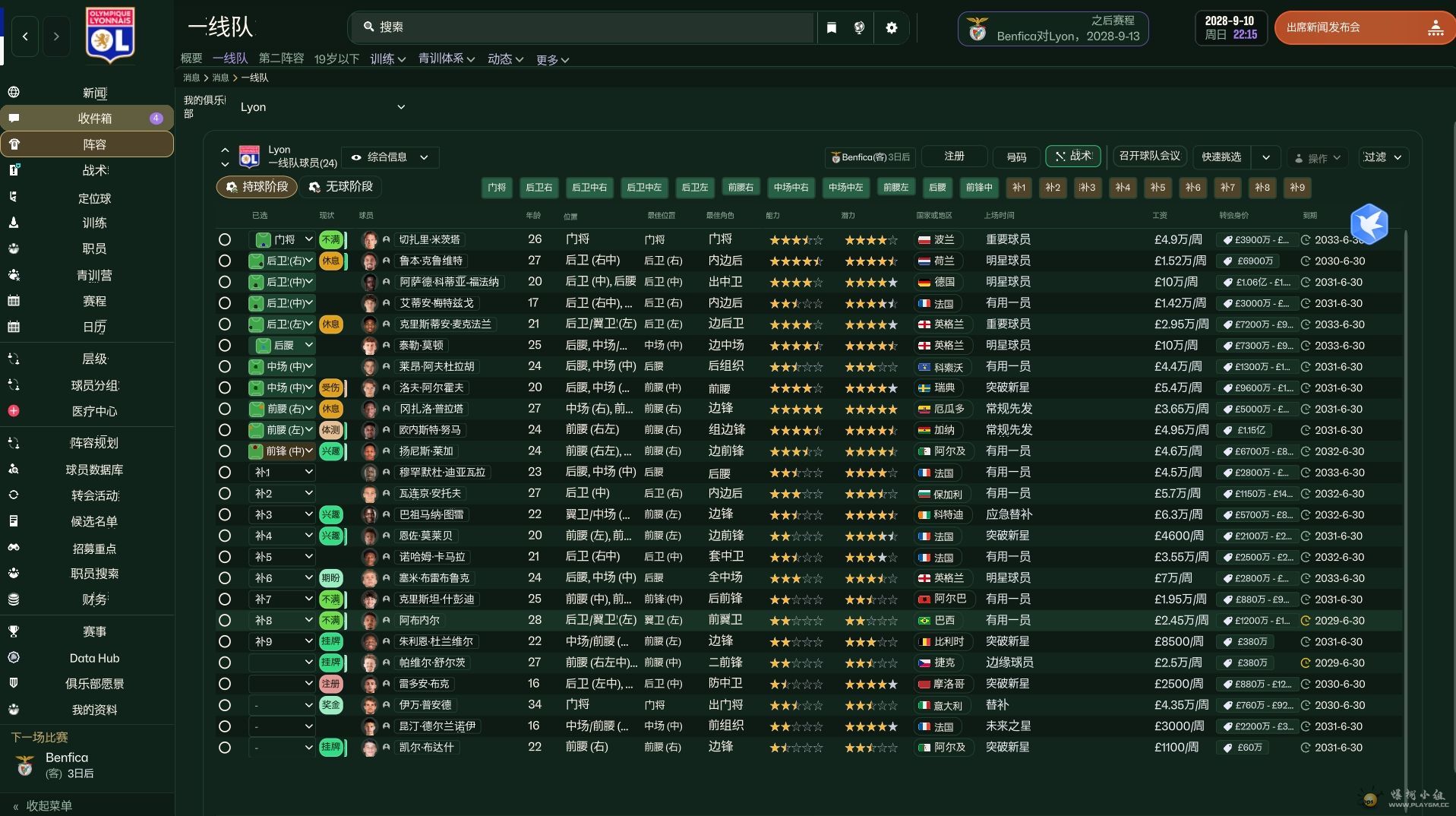
Task: Click the 赛事 trophy sidebar icon
Action: [14, 631]
